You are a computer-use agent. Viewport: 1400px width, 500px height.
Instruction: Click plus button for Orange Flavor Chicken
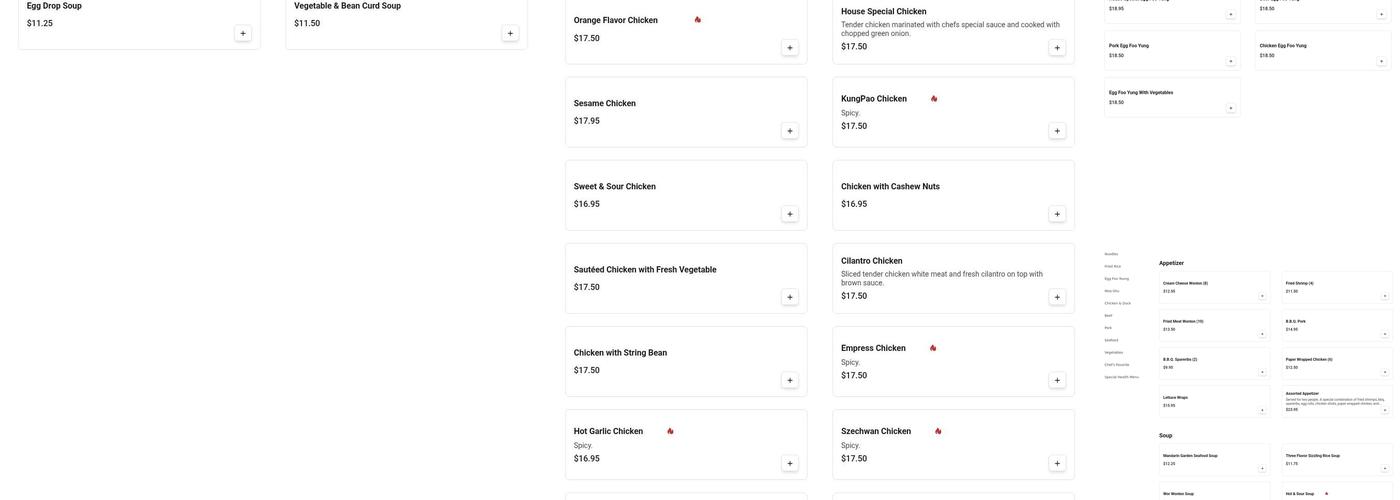click(x=790, y=48)
